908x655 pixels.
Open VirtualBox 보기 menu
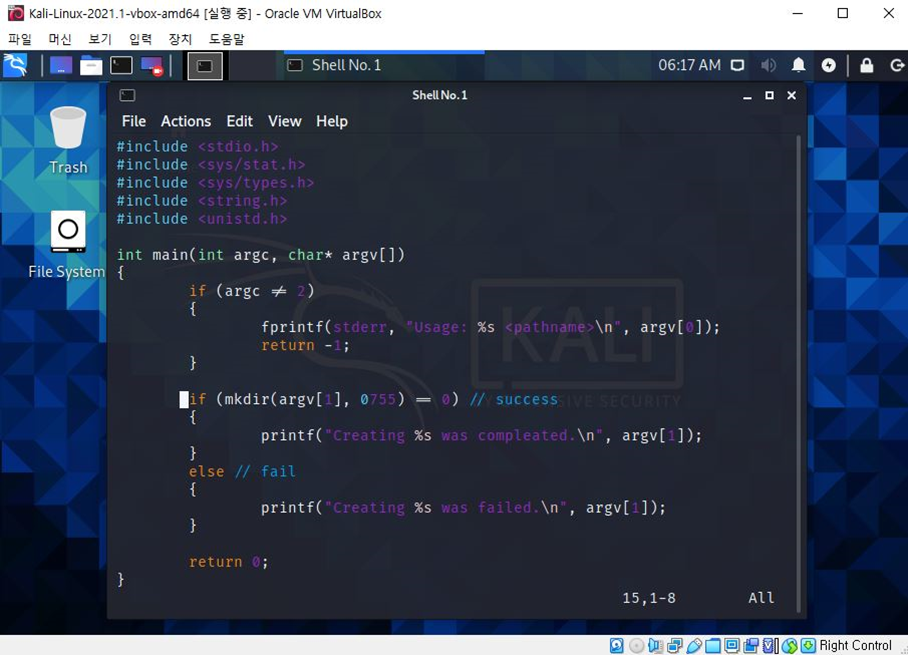(x=100, y=39)
